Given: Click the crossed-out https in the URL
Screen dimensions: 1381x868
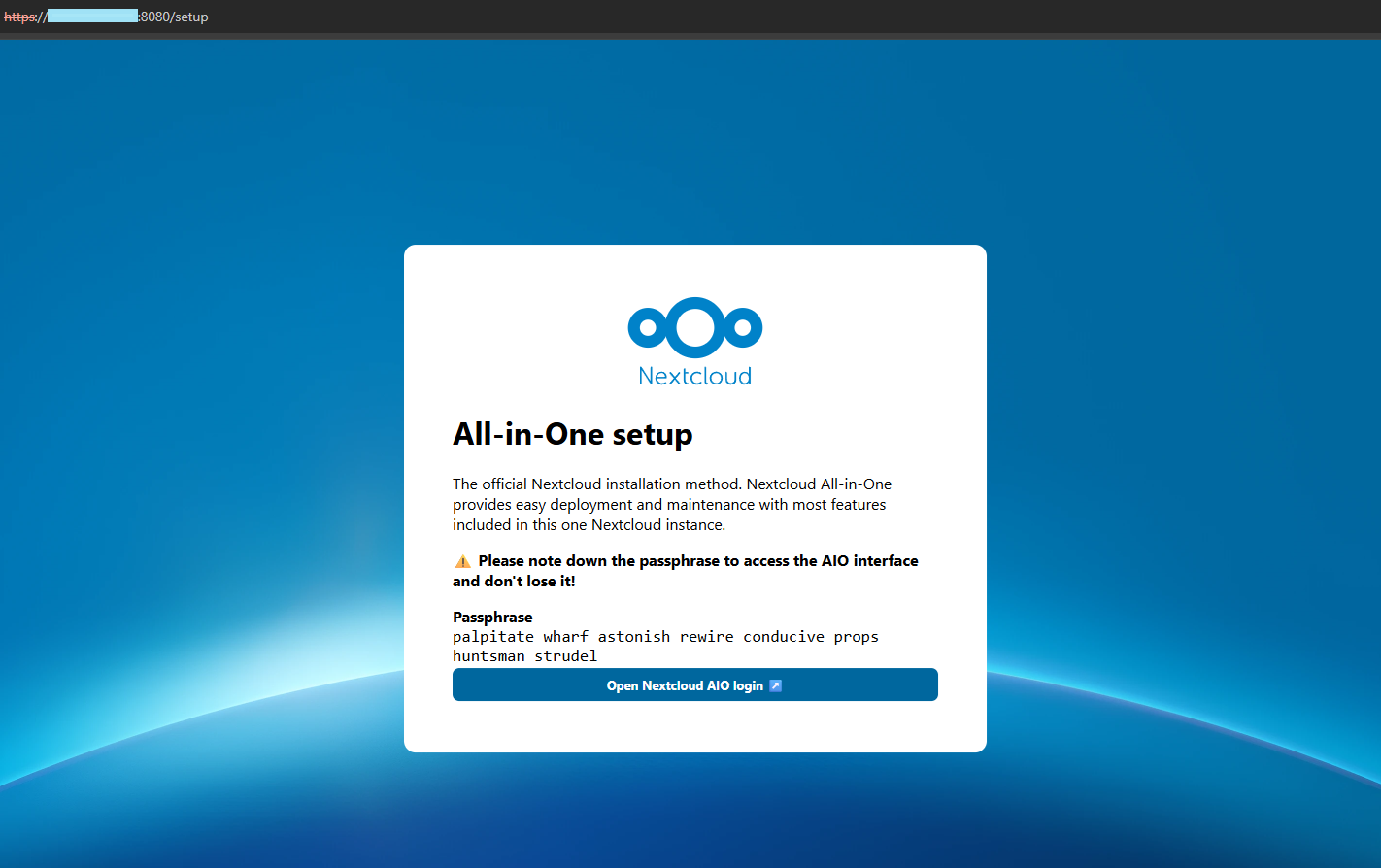Looking at the screenshot, I should 19,17.
